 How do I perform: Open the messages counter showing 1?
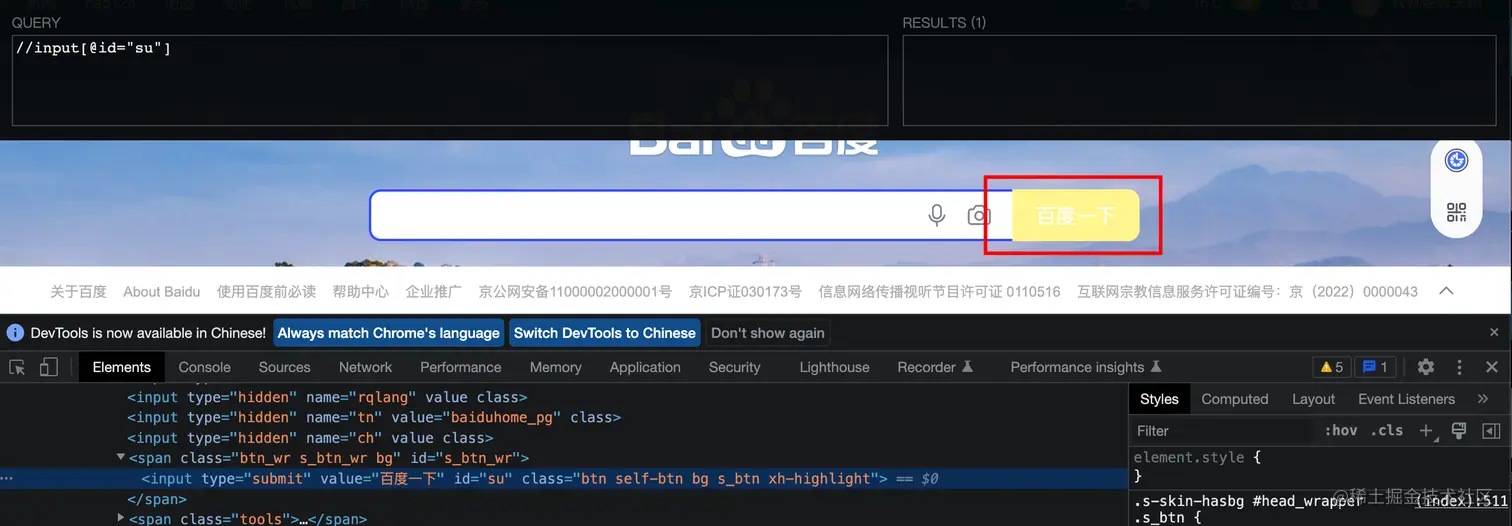coord(1375,367)
